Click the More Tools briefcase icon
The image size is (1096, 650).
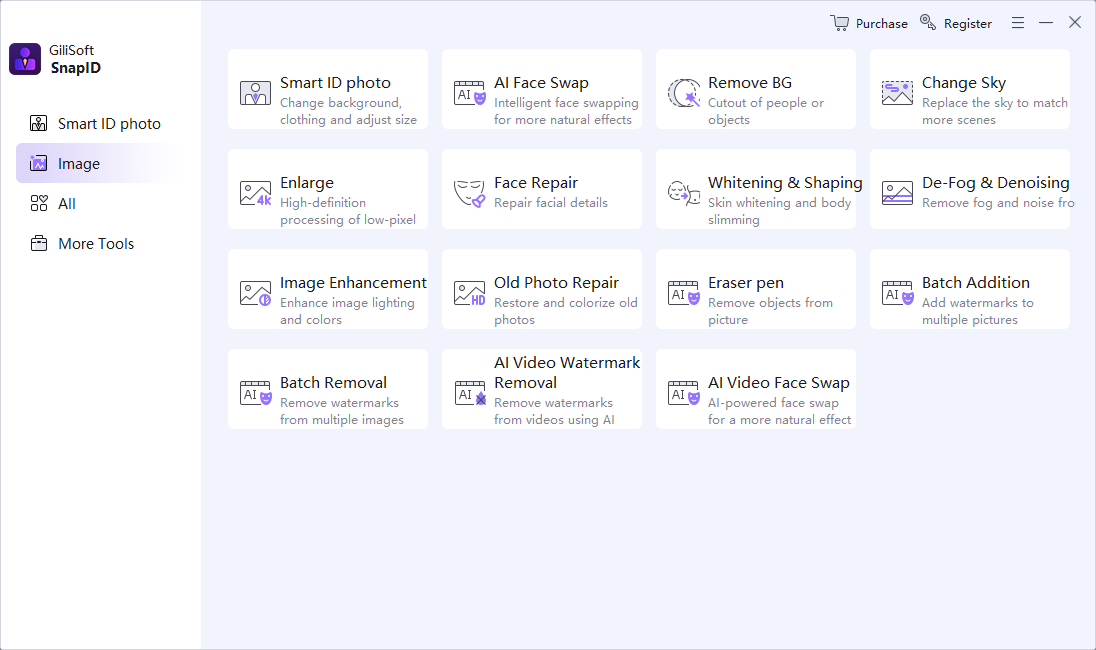(x=39, y=243)
